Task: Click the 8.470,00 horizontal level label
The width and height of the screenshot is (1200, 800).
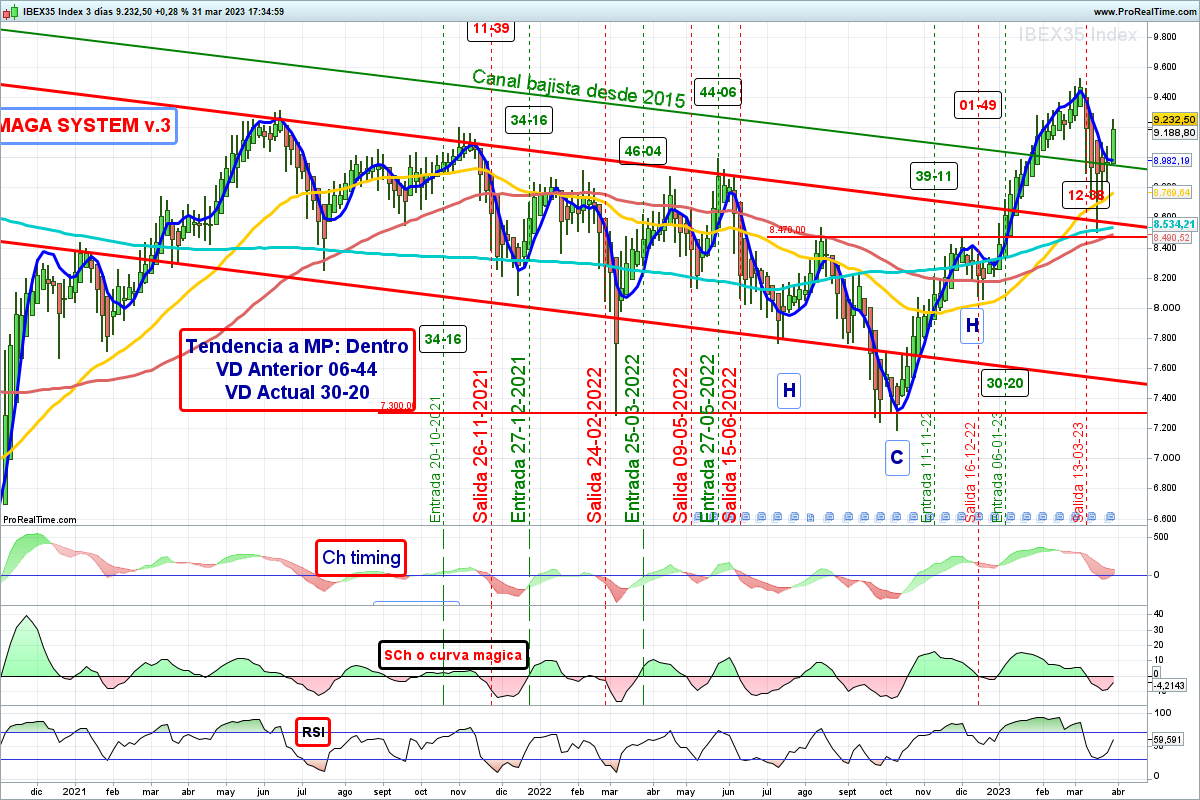Action: coord(787,230)
